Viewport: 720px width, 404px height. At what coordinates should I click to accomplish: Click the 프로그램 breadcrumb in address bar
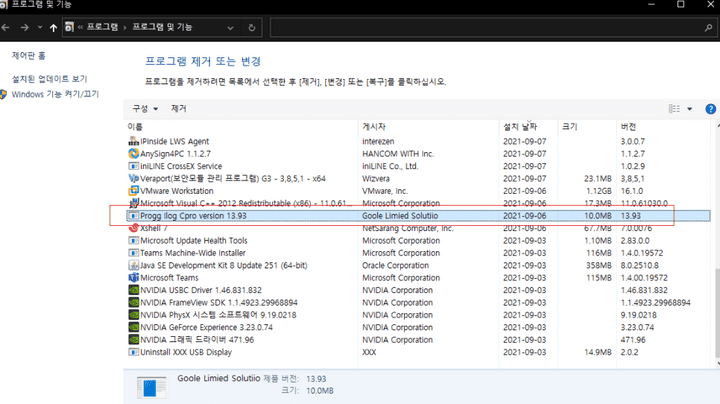point(102,27)
